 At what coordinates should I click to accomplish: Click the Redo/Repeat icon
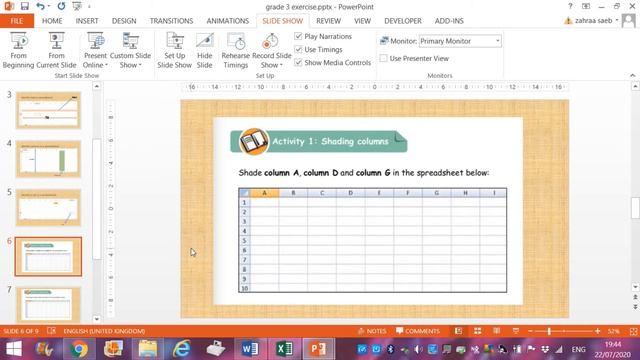point(61,7)
